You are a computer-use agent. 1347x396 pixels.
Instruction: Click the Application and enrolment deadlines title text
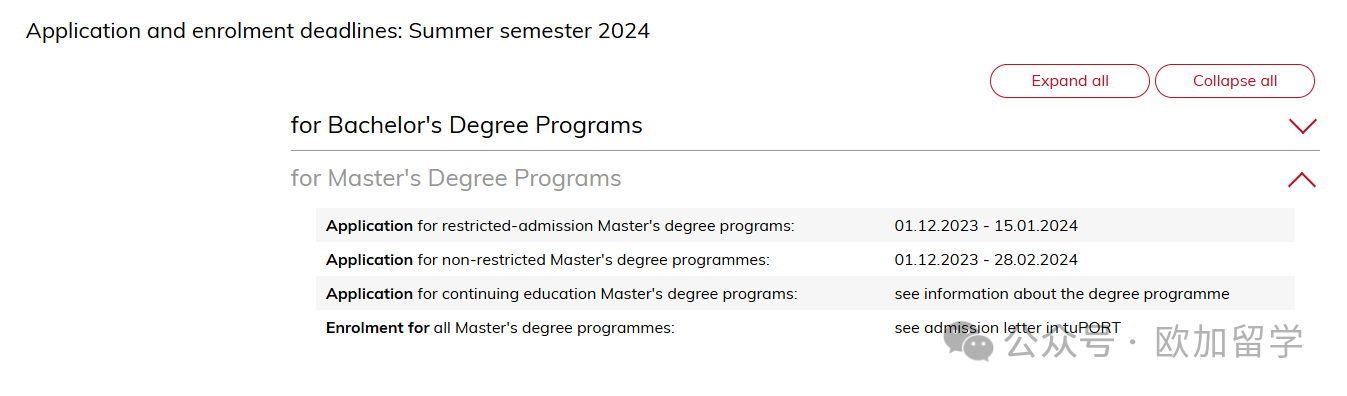point(213,31)
